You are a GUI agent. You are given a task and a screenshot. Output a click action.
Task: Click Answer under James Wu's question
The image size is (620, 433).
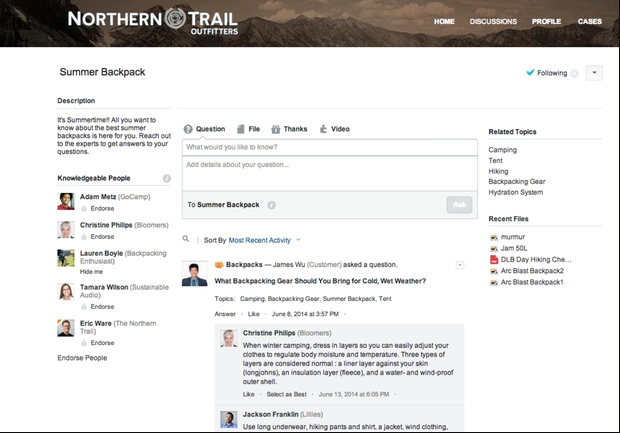[225, 314]
